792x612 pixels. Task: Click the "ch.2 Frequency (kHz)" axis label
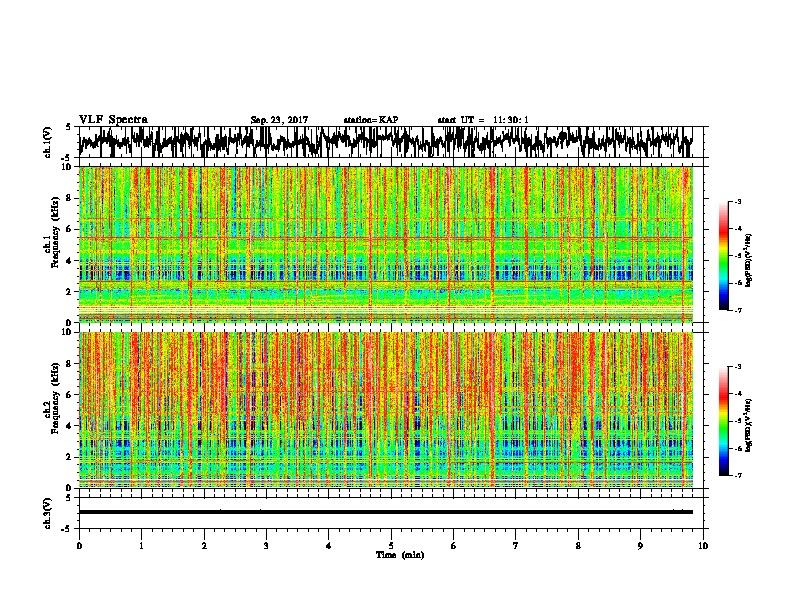coord(52,398)
